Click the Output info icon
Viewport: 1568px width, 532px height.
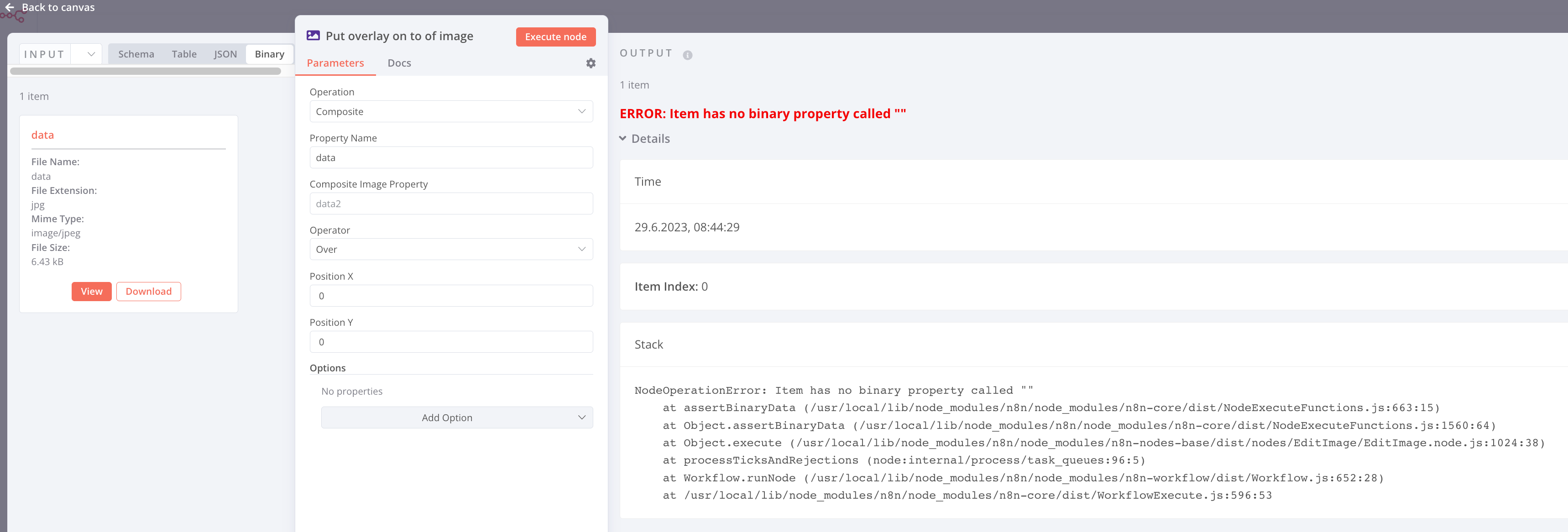click(x=687, y=55)
